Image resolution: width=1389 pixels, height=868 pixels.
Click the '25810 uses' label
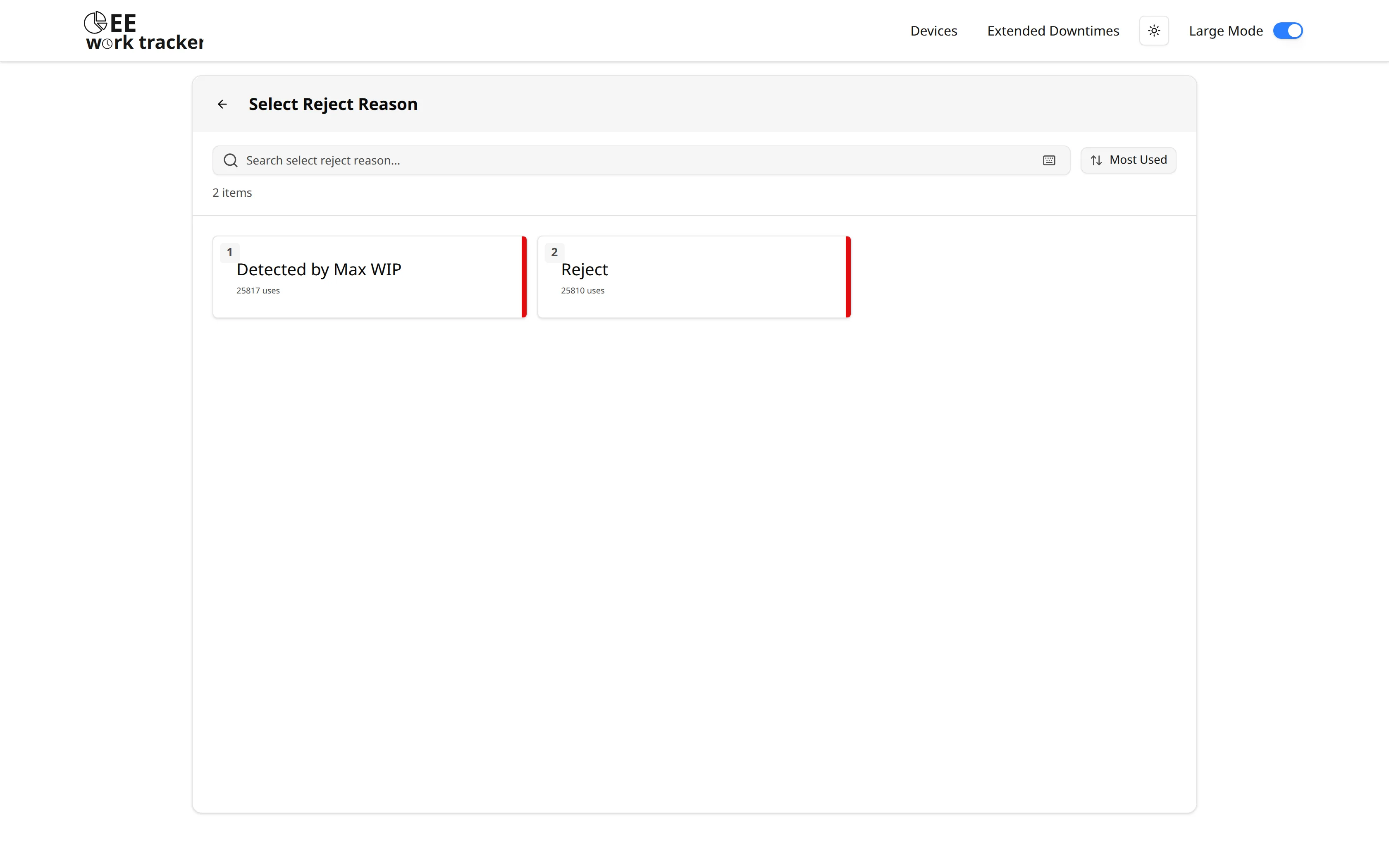[x=582, y=291]
